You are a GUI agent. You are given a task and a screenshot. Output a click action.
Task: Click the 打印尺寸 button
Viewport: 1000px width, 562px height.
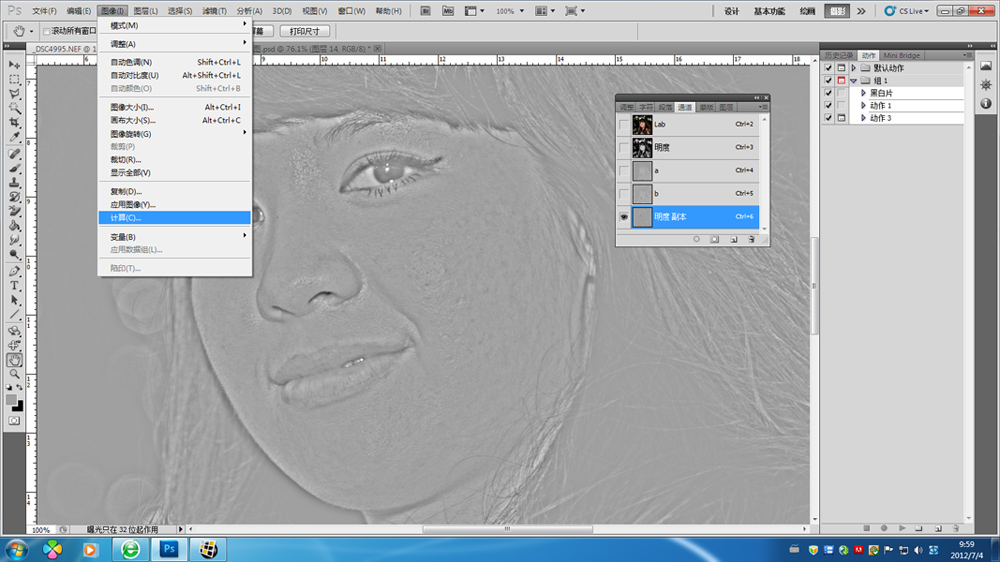304,31
